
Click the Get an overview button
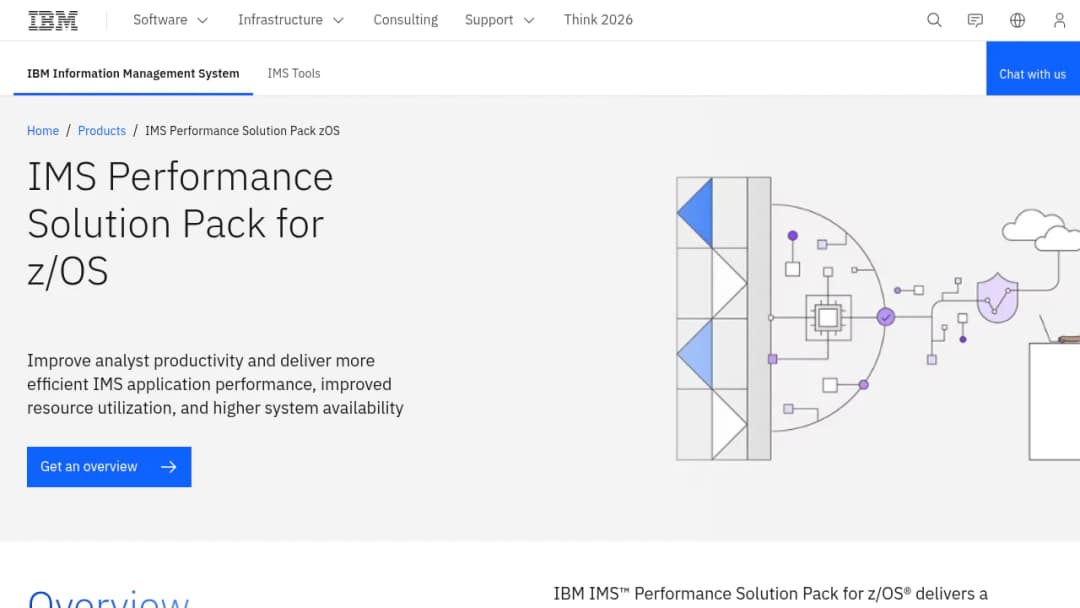[109, 467]
